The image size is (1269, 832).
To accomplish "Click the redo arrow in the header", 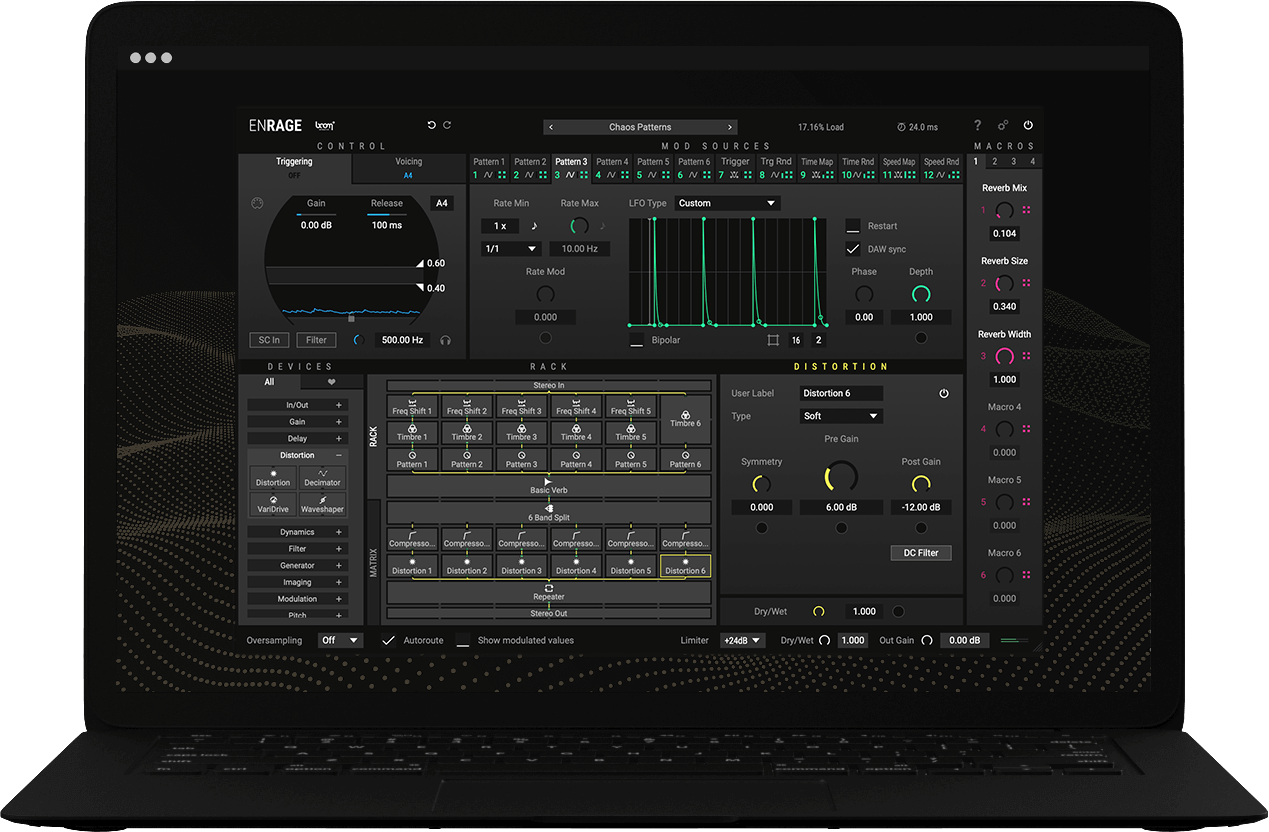I will pos(447,126).
